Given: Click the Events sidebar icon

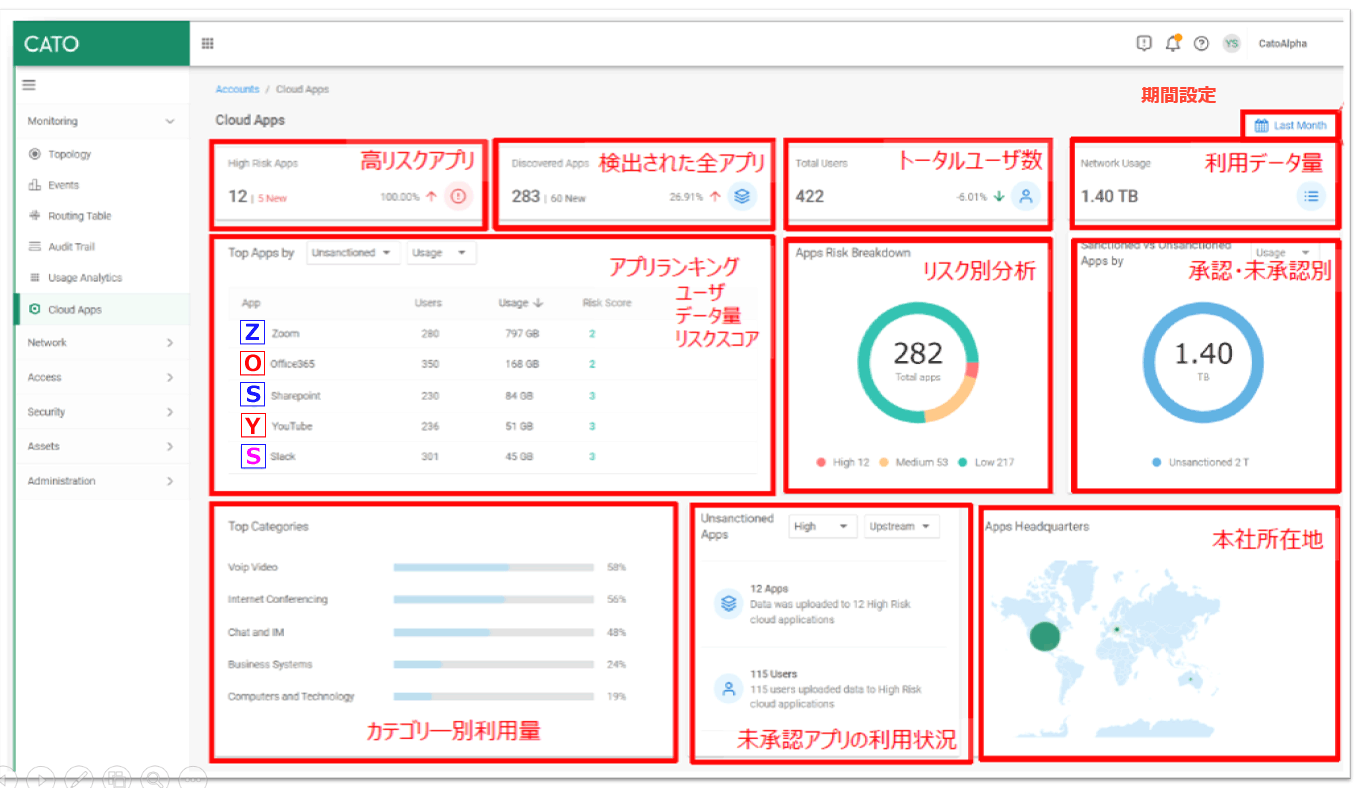Looking at the screenshot, I should point(35,185).
